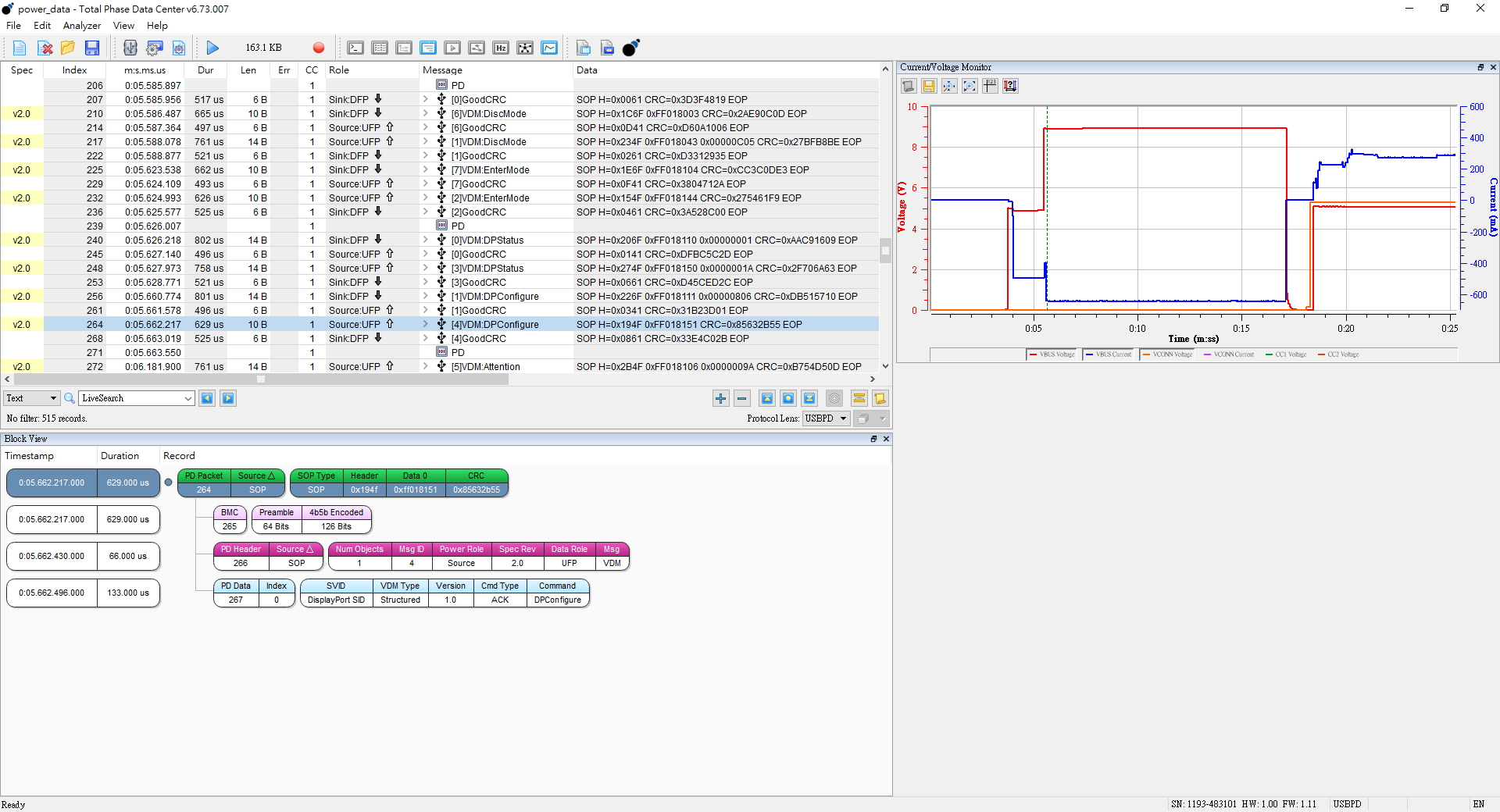The image size is (1500, 812).
Task: Click the black bomb icon in toolbar
Action: [631, 48]
